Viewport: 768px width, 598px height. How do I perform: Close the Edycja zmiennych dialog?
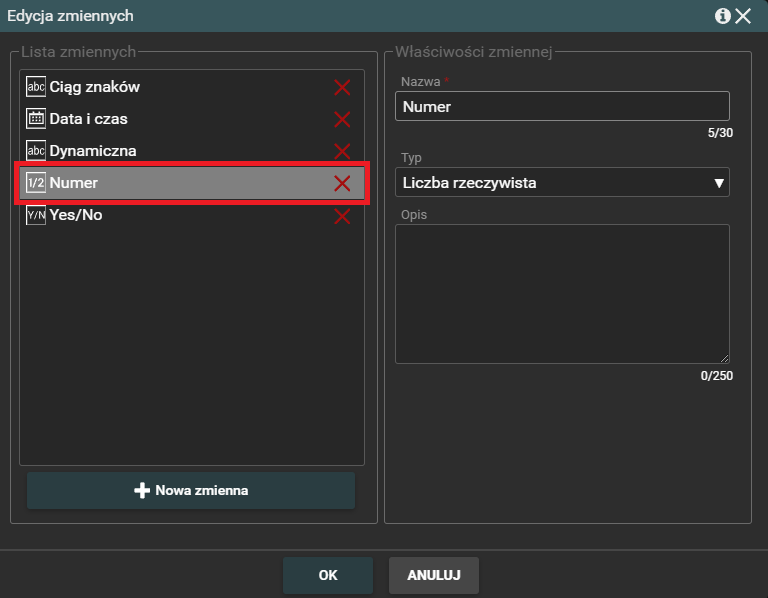tap(743, 16)
